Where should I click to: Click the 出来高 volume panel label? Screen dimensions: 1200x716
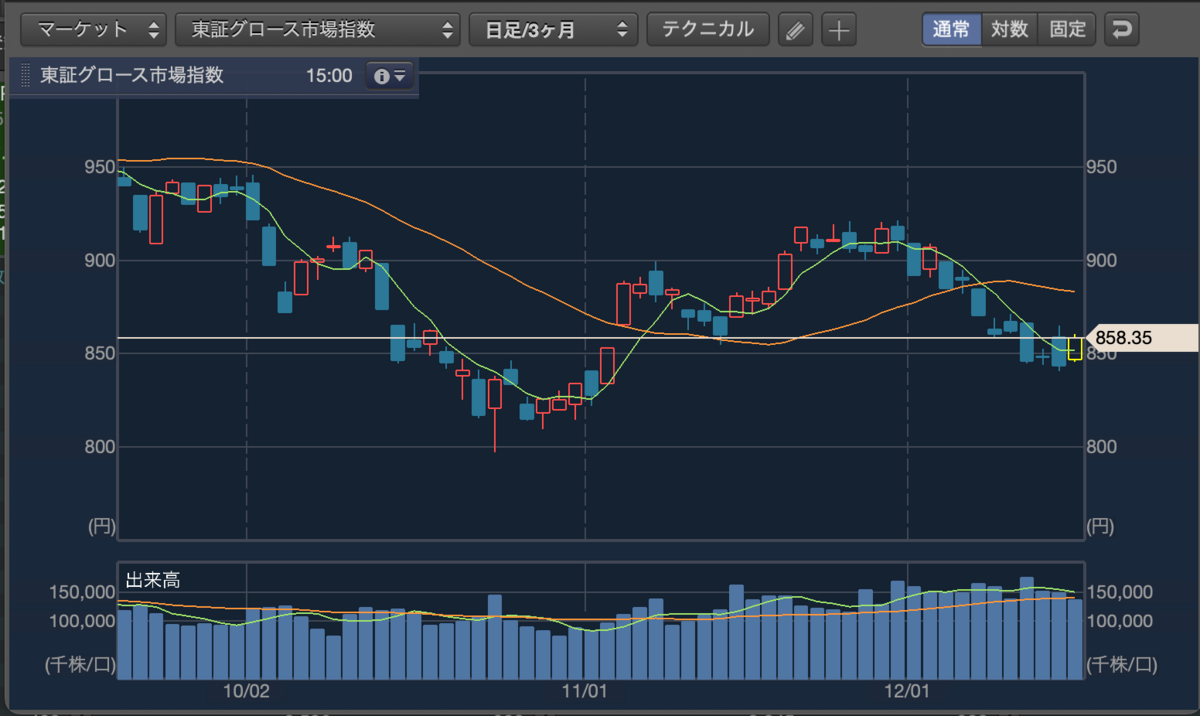tap(153, 580)
